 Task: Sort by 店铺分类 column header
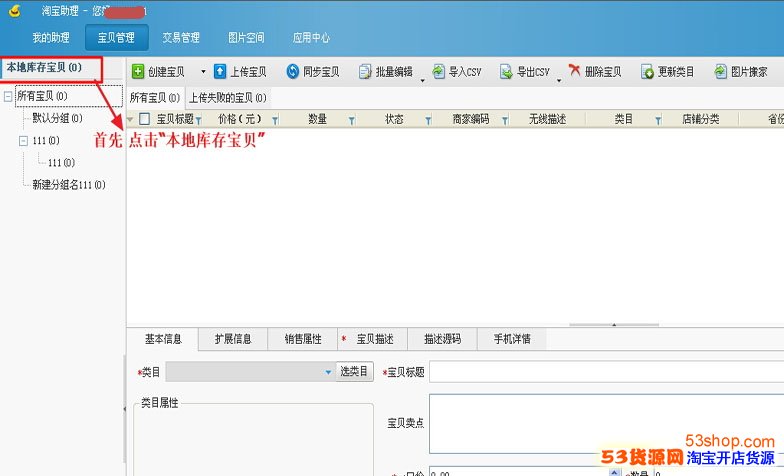700,119
